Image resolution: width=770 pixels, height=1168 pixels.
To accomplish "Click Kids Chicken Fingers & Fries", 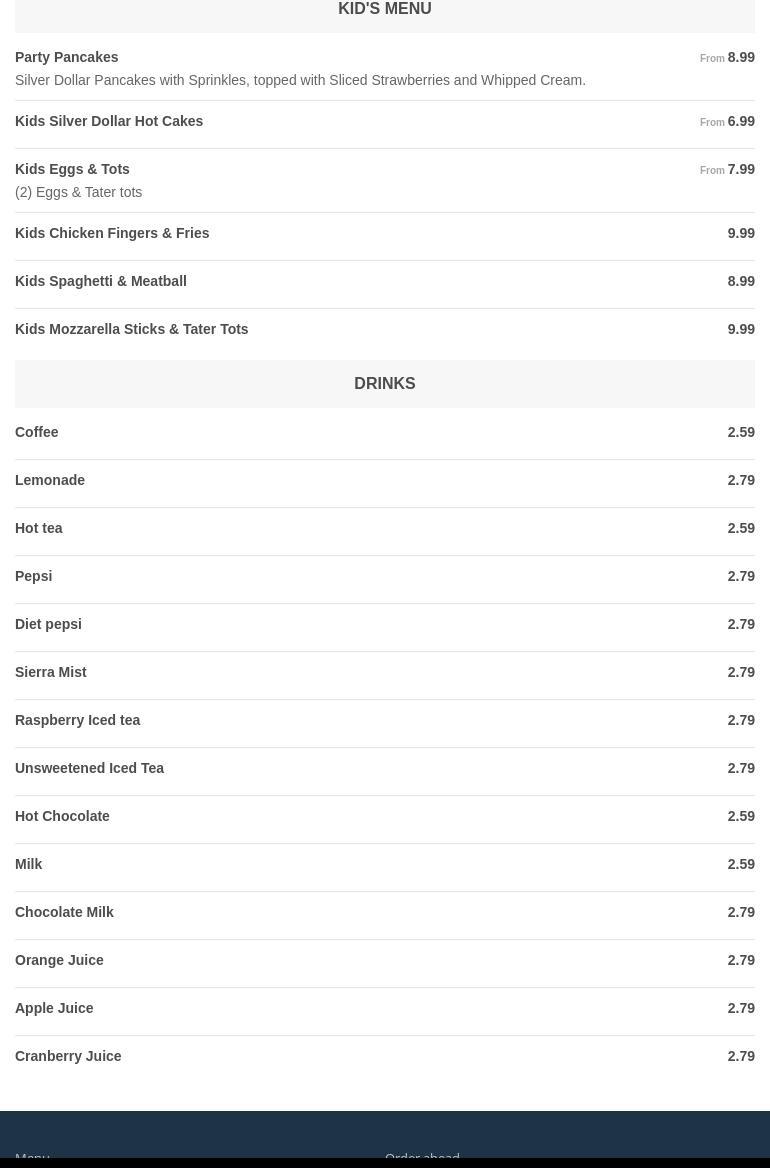I will [x=112, y=233].
